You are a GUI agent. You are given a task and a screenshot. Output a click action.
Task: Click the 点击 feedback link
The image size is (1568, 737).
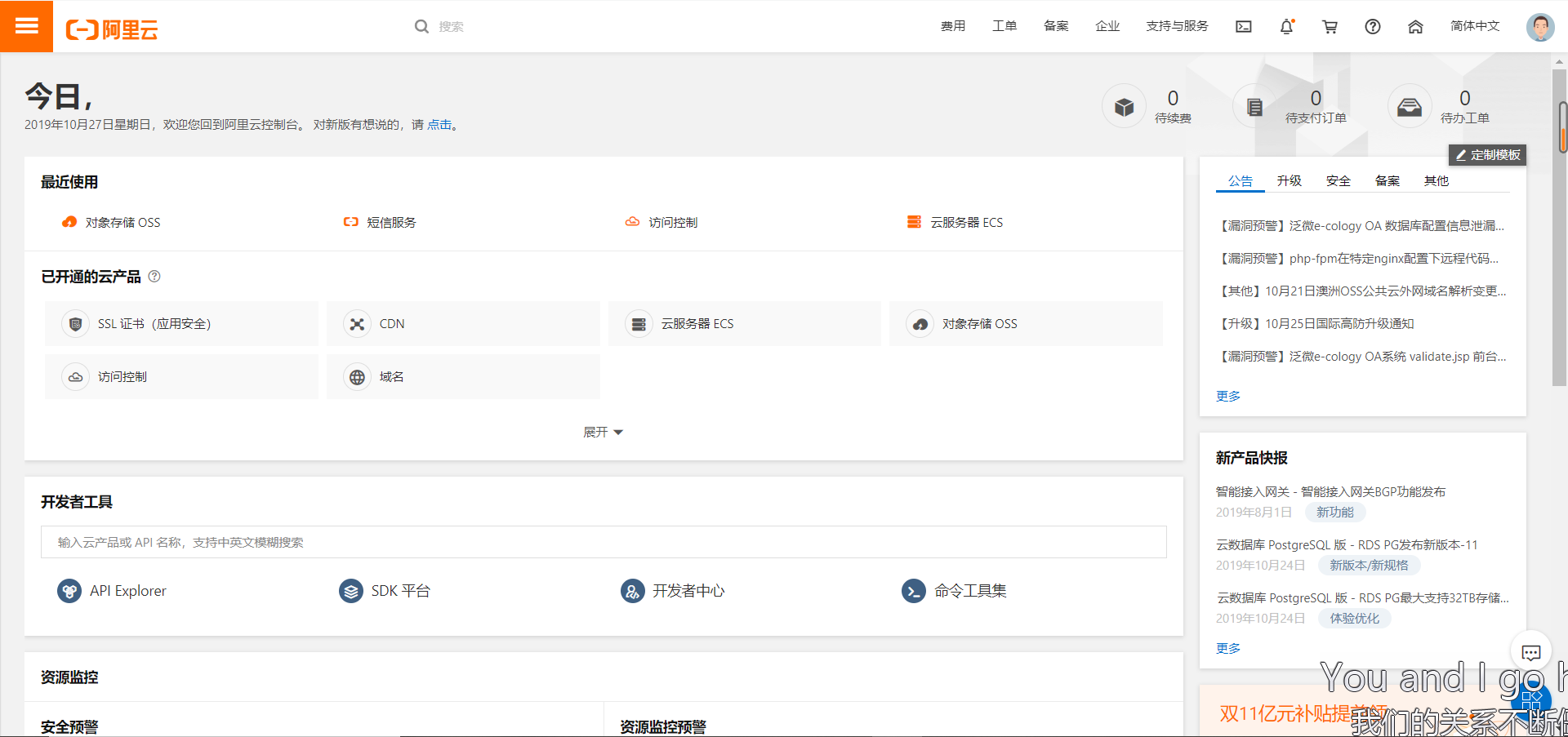[439, 125]
